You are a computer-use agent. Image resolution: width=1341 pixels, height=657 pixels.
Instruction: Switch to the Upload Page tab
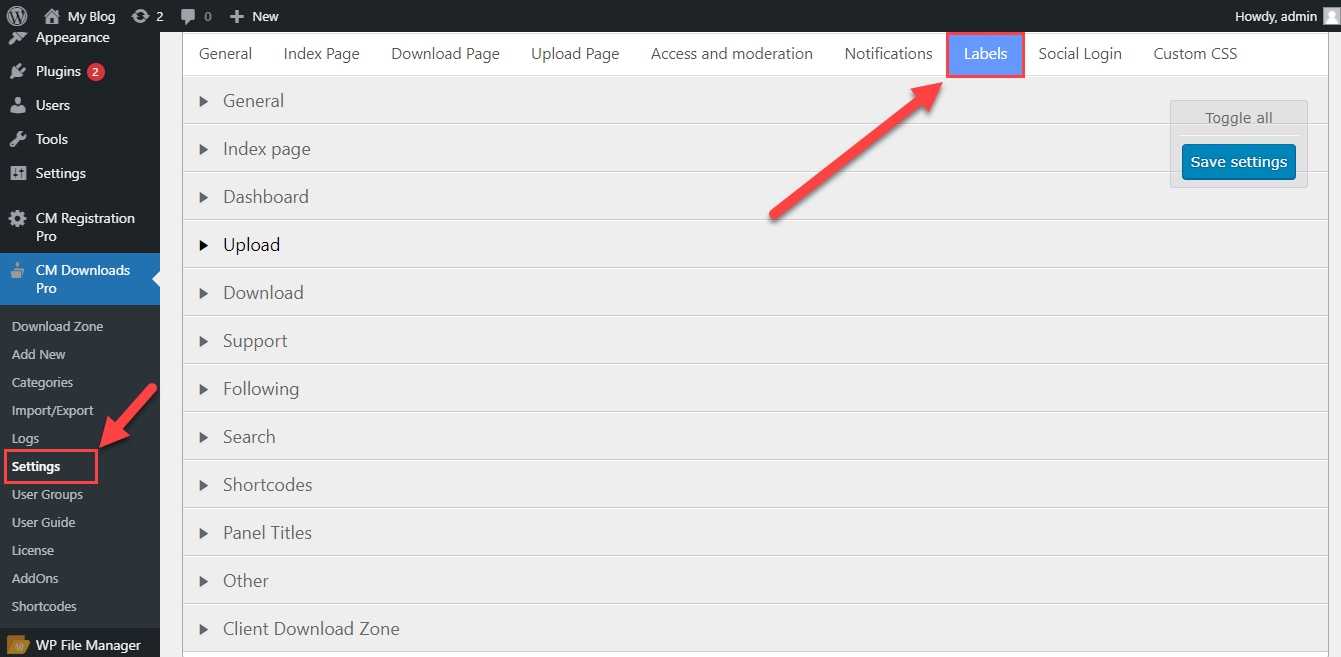click(x=575, y=54)
